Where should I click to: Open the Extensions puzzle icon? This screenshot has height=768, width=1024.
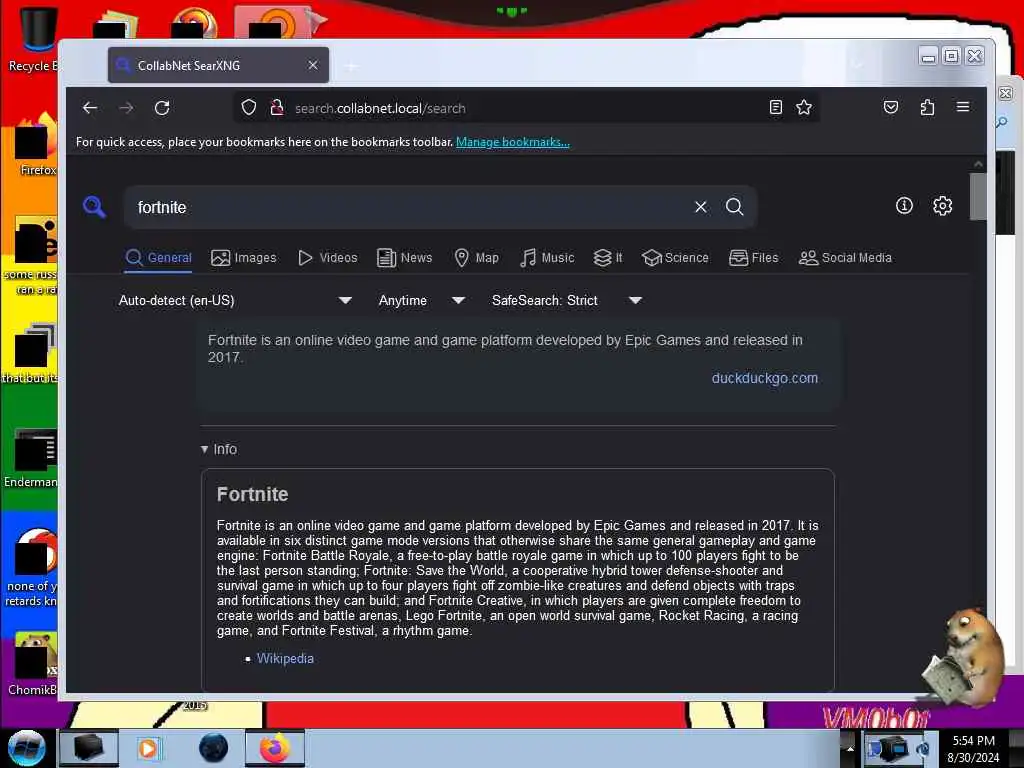[x=927, y=107]
